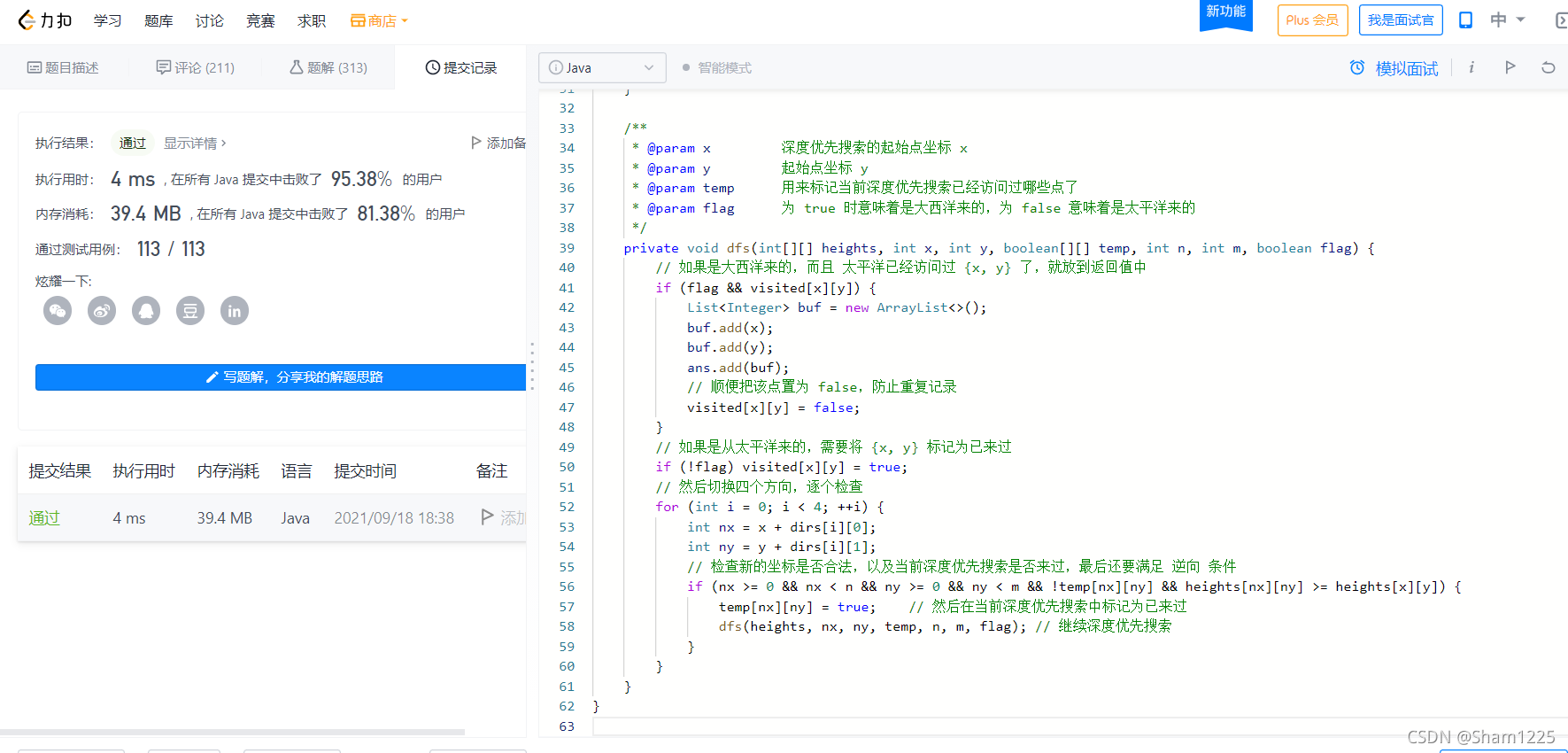Screen dimensions: 1568x753
Task: Click the 我是面试官 button
Action: [x=1401, y=20]
